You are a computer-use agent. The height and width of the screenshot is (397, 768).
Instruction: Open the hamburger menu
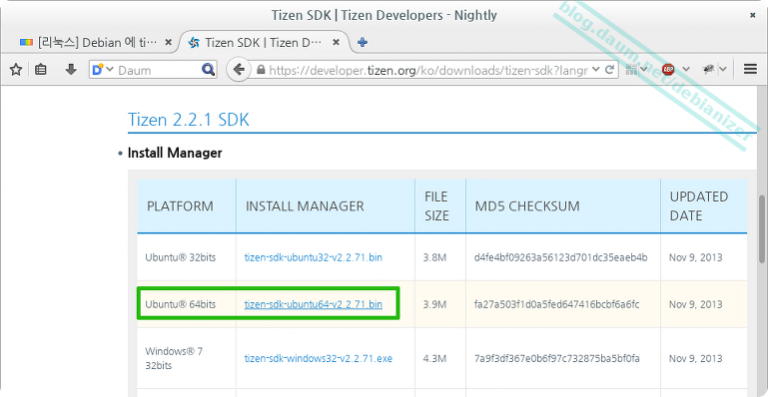(x=750, y=70)
